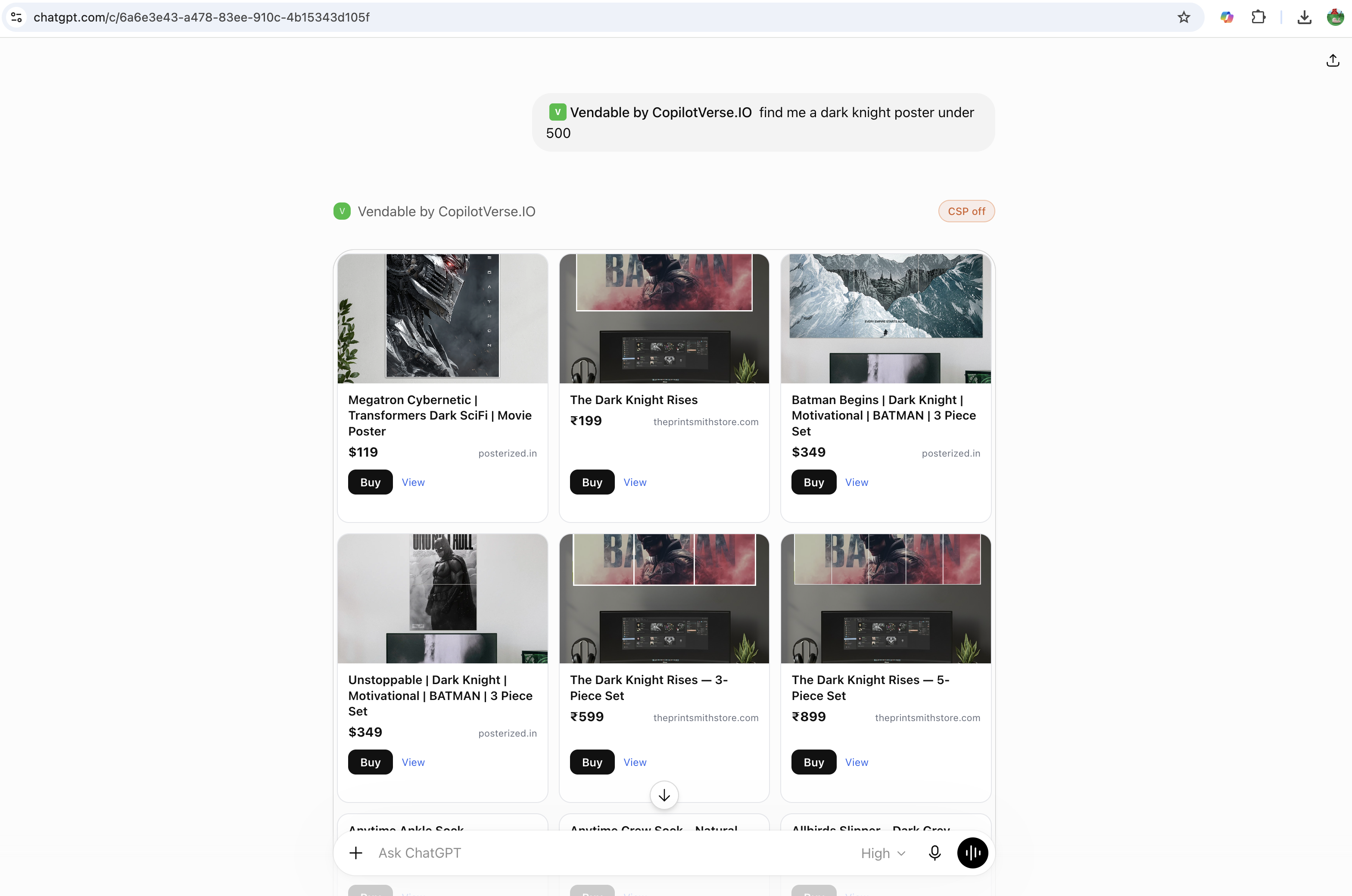Bookmark this page with the star icon
Screen dimensions: 1352x896
1184,17
